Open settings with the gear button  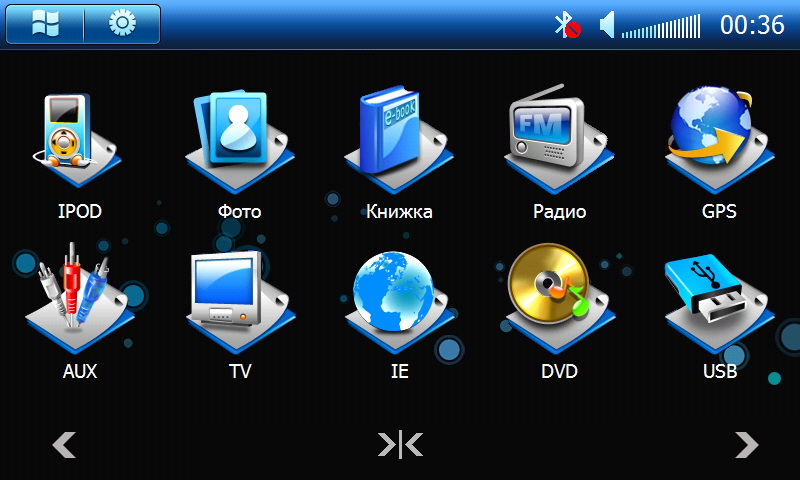[121, 25]
